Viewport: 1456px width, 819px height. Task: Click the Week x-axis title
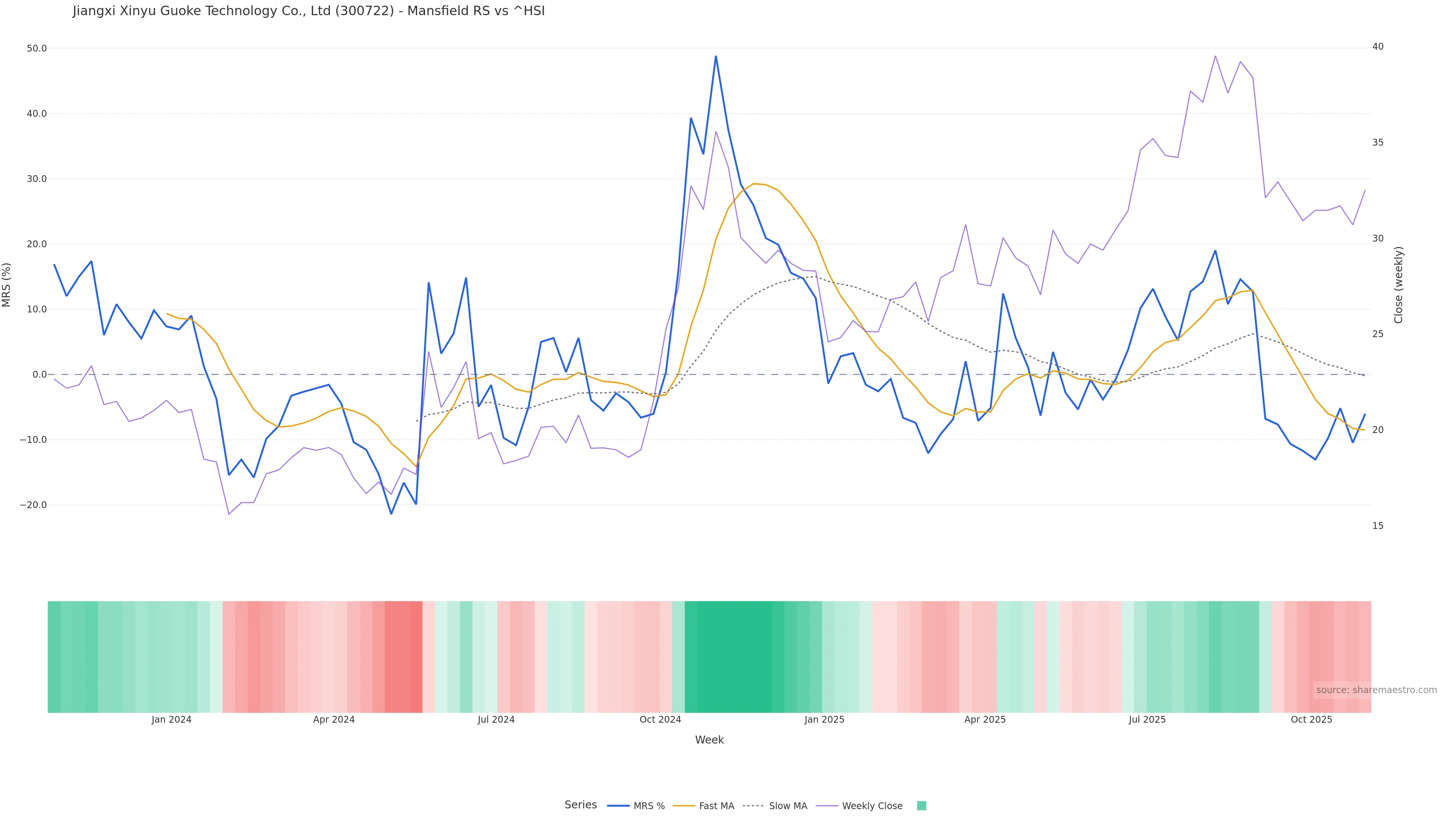[x=709, y=740]
